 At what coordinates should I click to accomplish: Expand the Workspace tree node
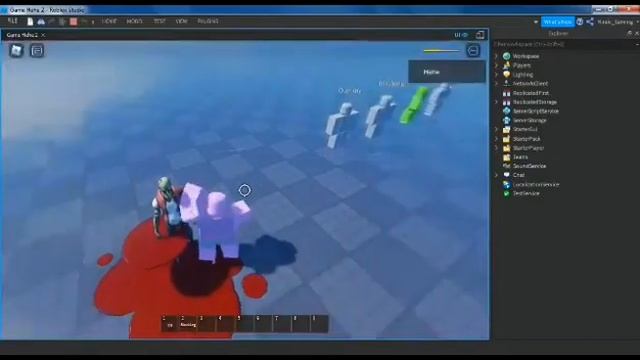496,56
